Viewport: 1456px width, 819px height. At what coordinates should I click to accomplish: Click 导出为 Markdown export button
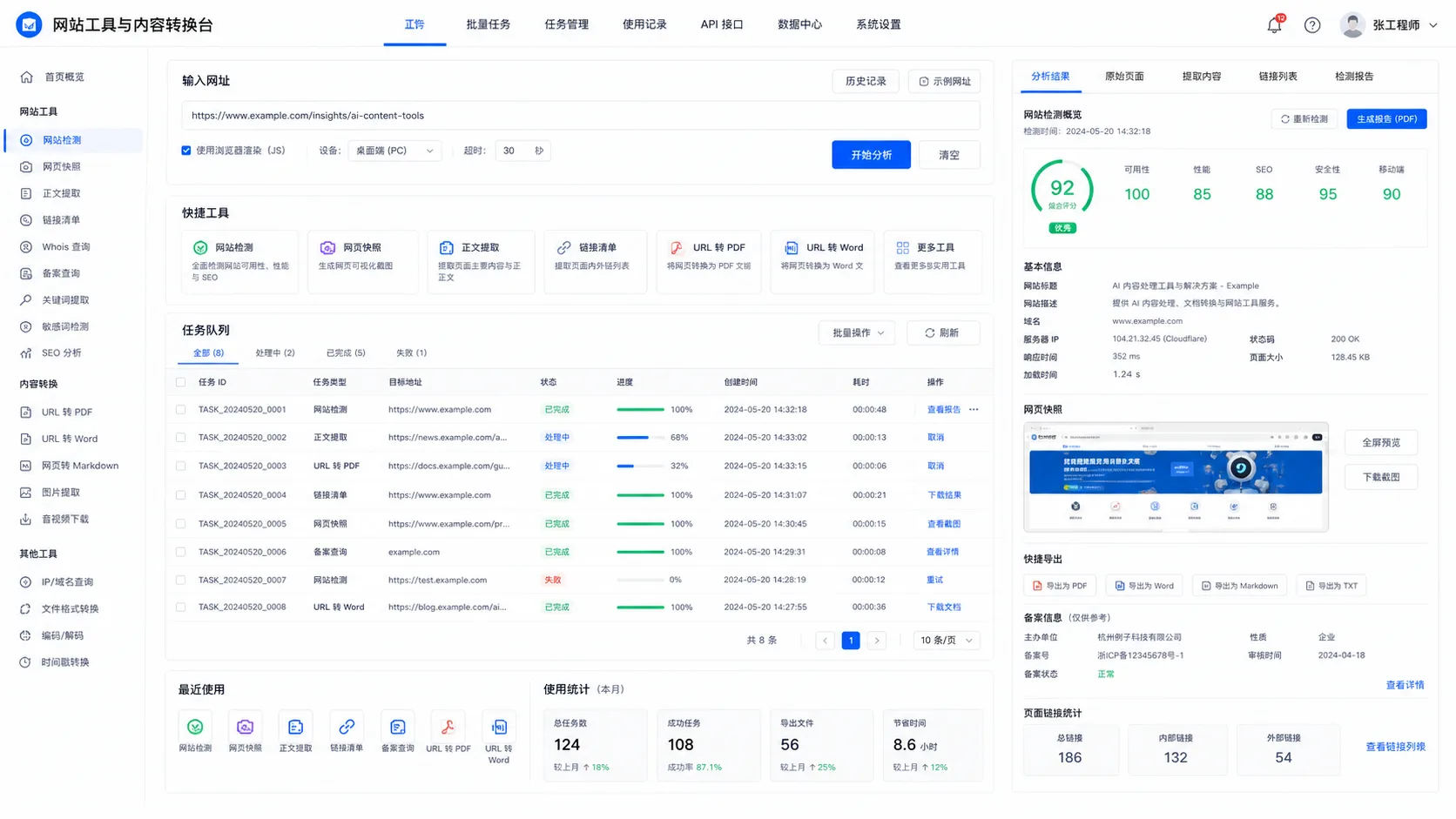(x=1239, y=587)
